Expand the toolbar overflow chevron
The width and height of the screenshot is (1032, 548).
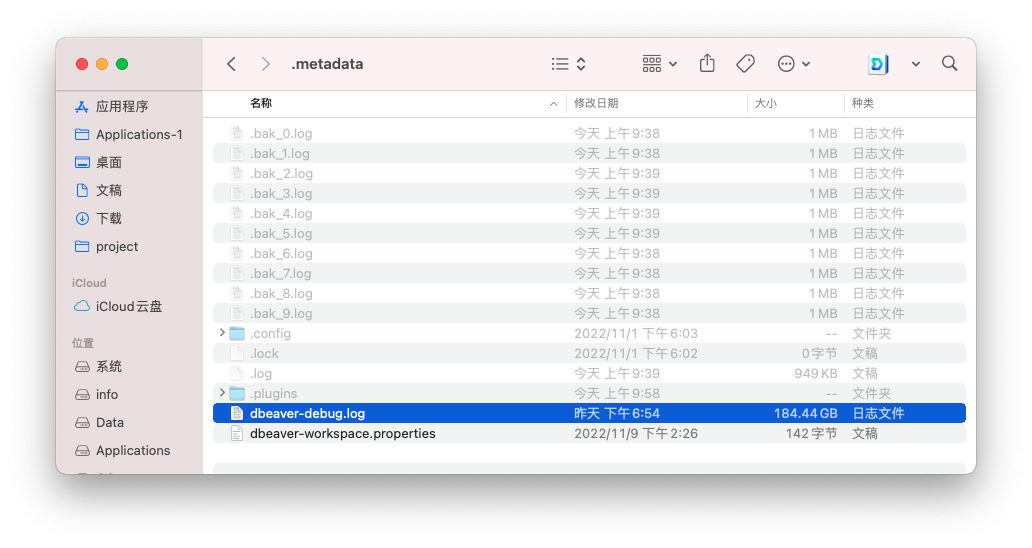click(916, 64)
